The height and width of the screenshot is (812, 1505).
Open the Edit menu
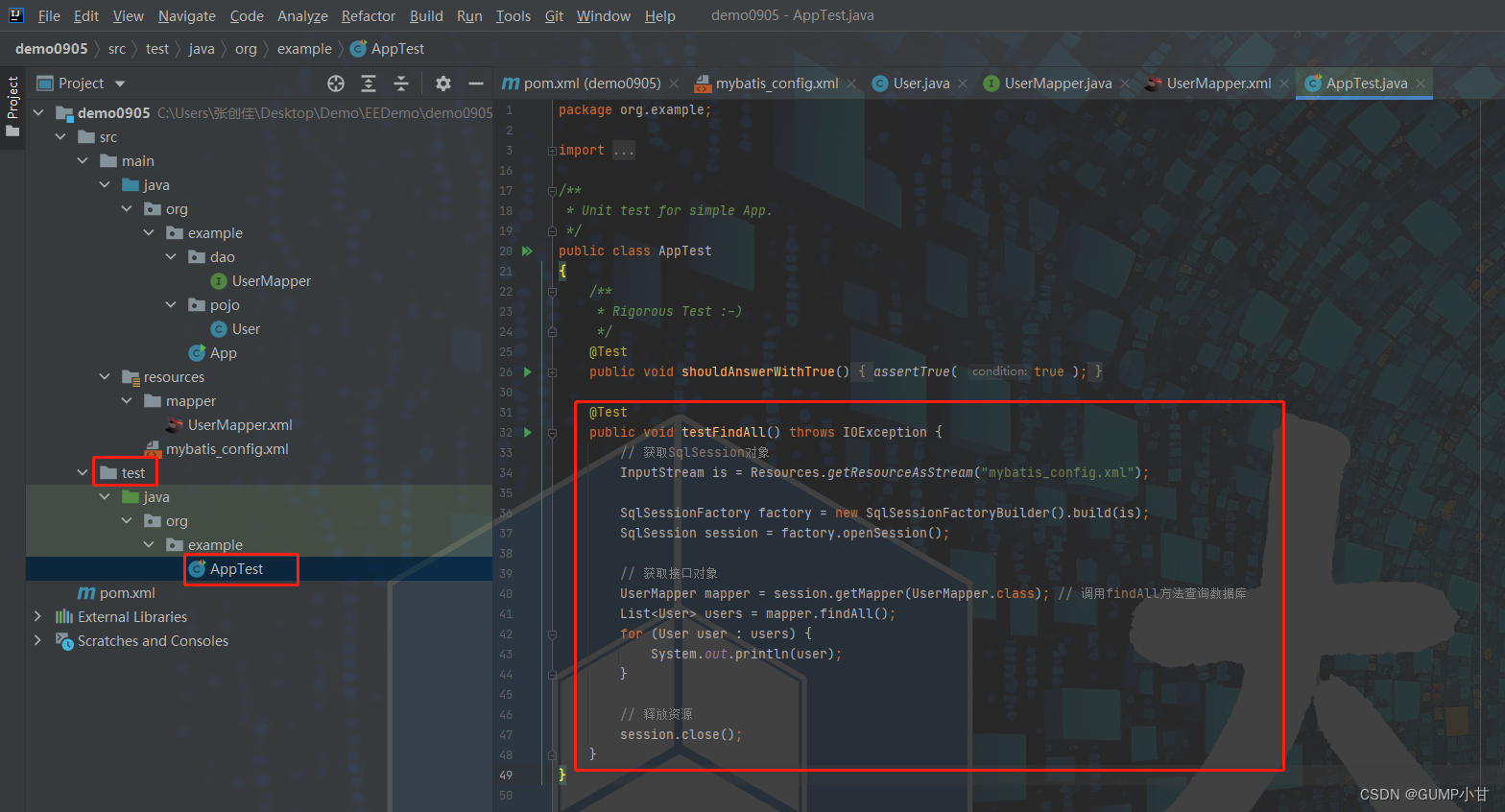tap(86, 16)
